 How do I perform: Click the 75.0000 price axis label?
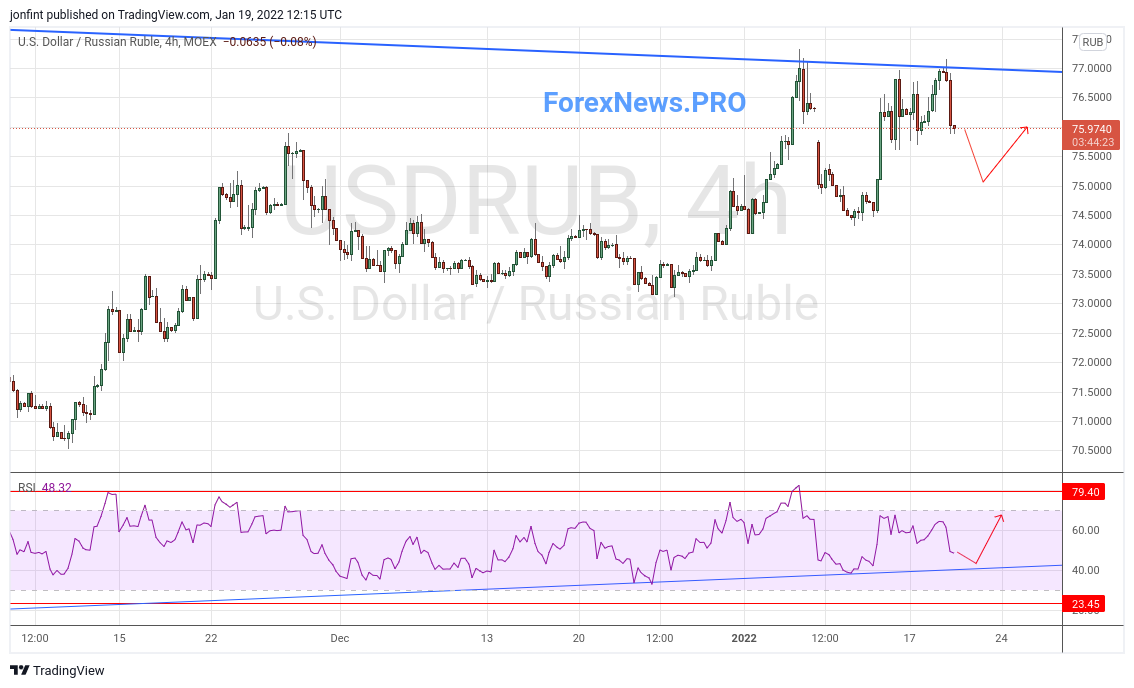pyautogui.click(x=1091, y=186)
